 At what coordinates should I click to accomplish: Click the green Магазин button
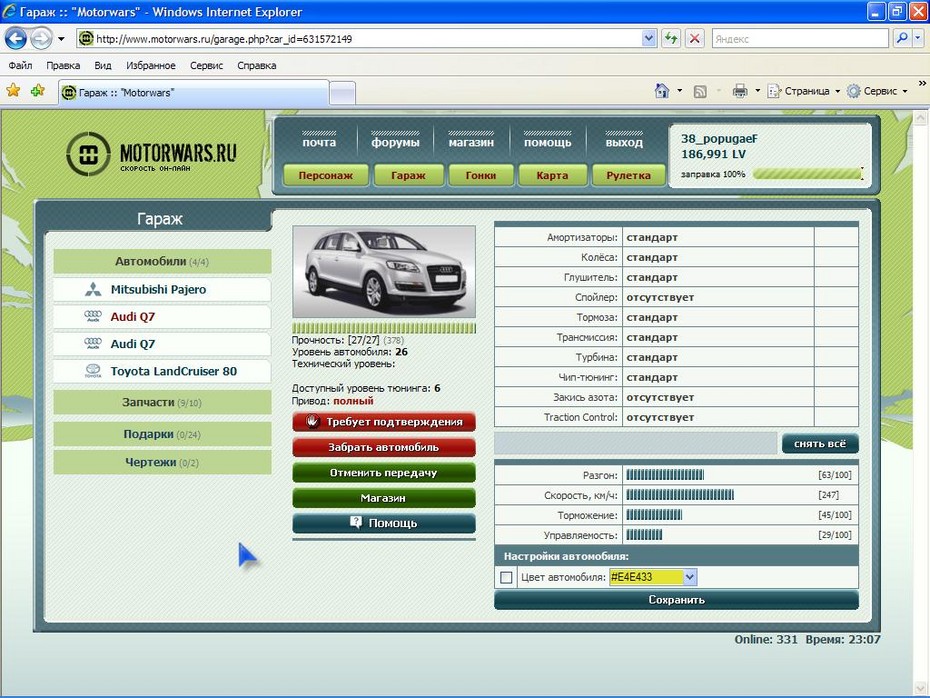384,498
